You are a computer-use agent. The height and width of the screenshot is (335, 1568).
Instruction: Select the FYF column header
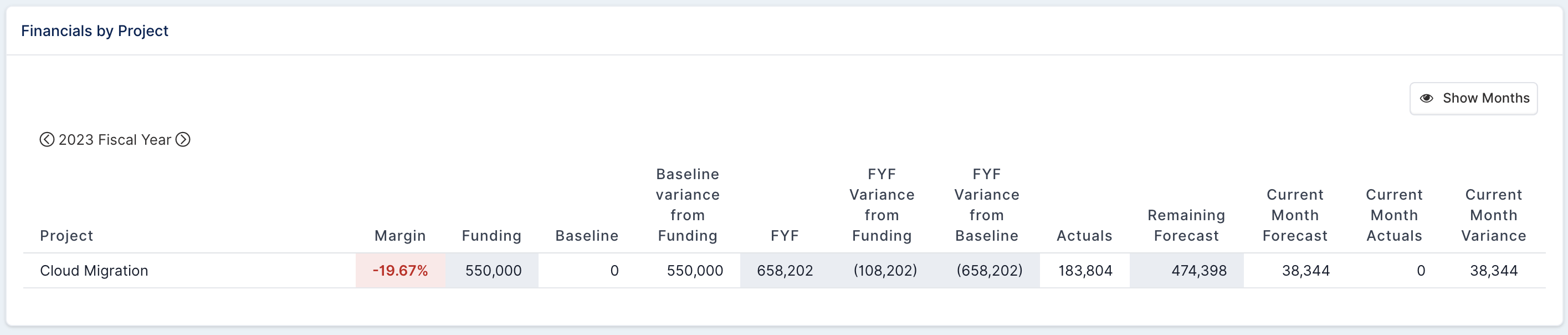tap(784, 236)
